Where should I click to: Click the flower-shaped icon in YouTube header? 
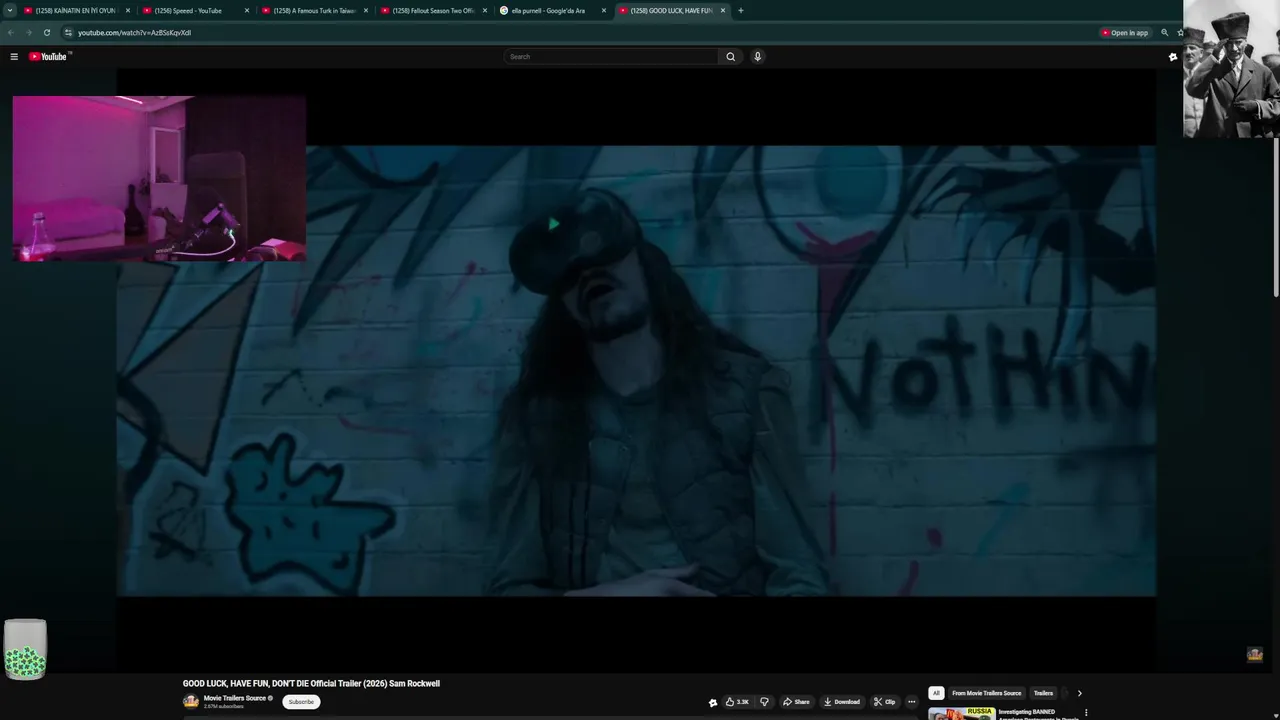tap(1173, 57)
